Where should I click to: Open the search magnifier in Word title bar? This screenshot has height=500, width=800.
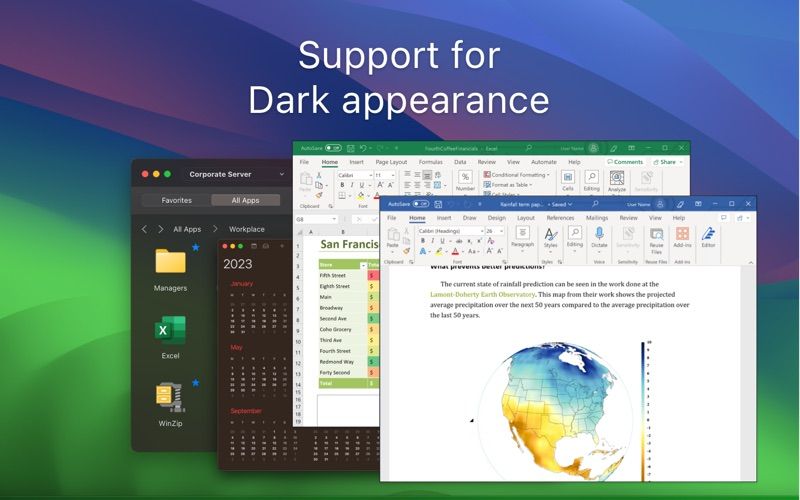pyautogui.click(x=595, y=204)
